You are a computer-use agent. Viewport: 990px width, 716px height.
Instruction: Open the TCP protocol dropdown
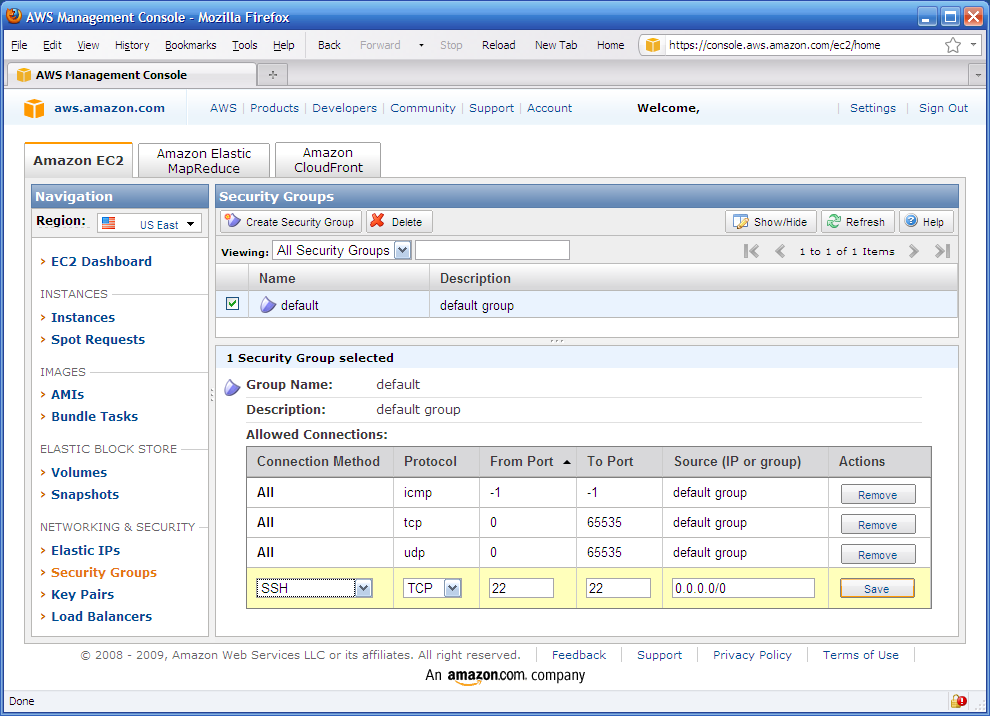tap(432, 588)
